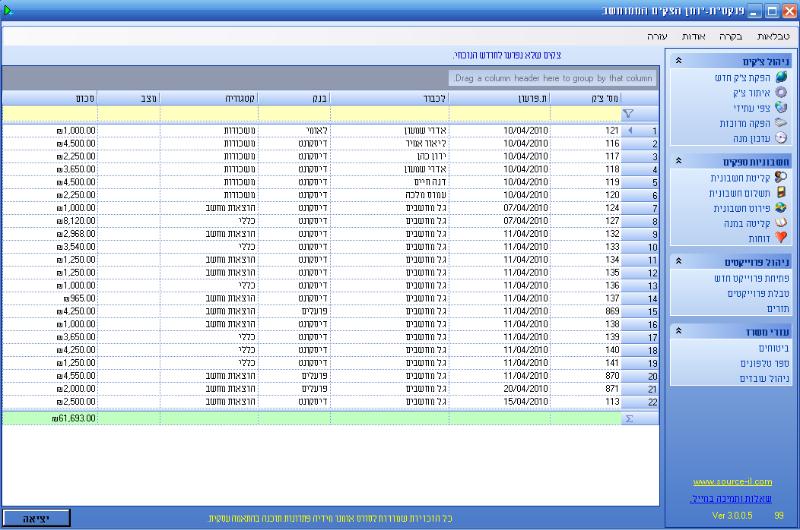The image size is (800, 530).
Task: Click the מצב column header
Action: (x=129, y=98)
